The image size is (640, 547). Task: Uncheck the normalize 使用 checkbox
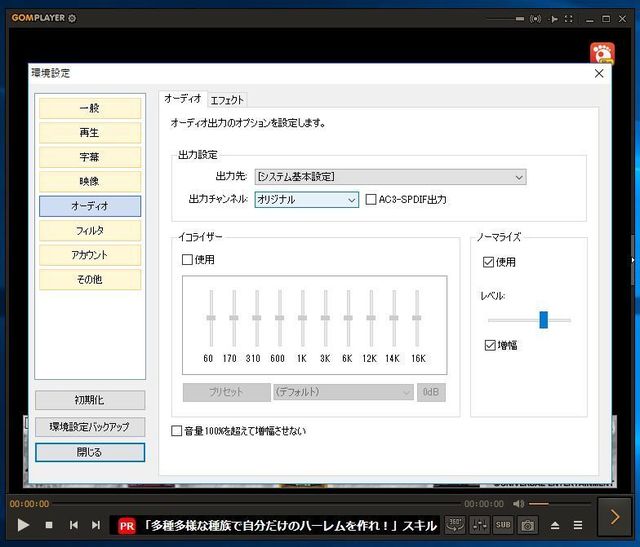(x=489, y=262)
